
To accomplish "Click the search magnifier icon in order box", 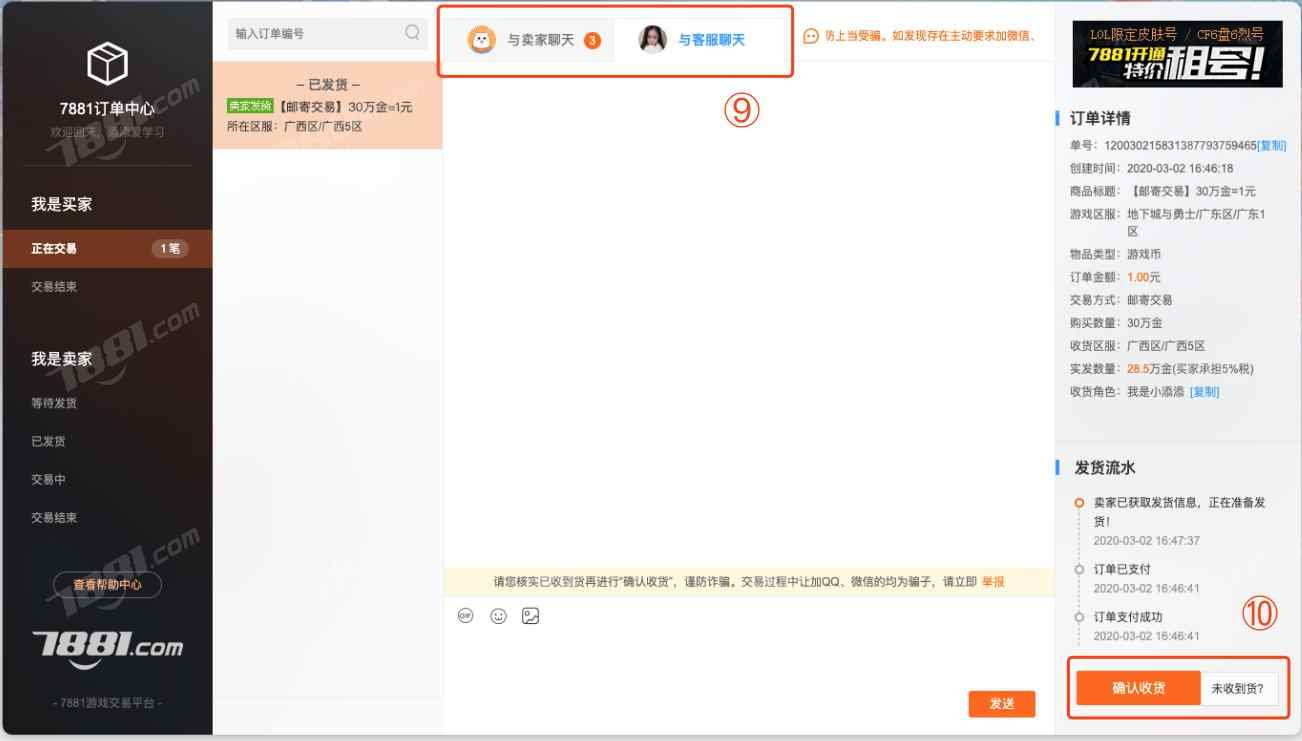I will point(412,33).
